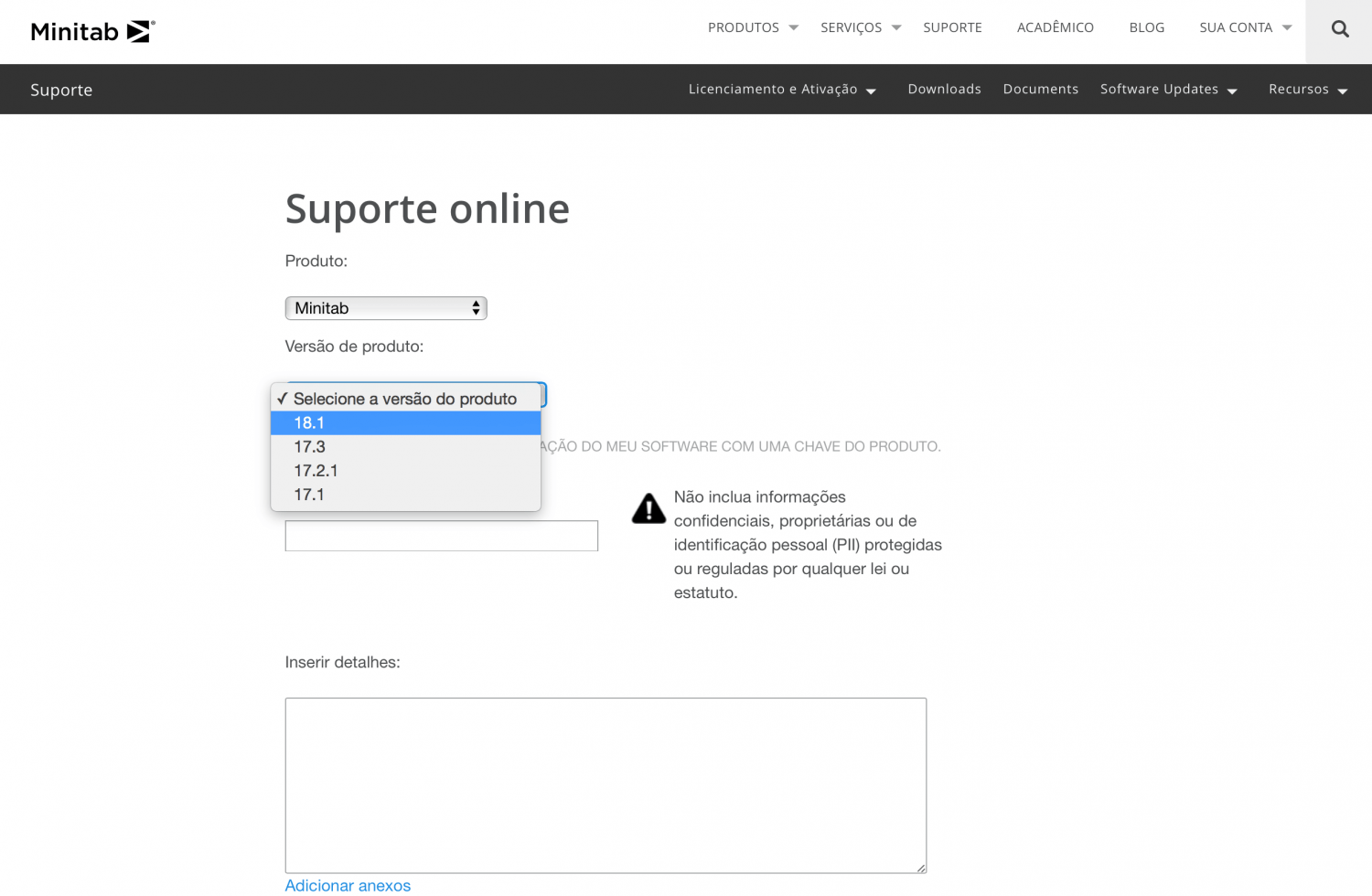
Task: Click the Minitab logo
Action: (x=93, y=32)
